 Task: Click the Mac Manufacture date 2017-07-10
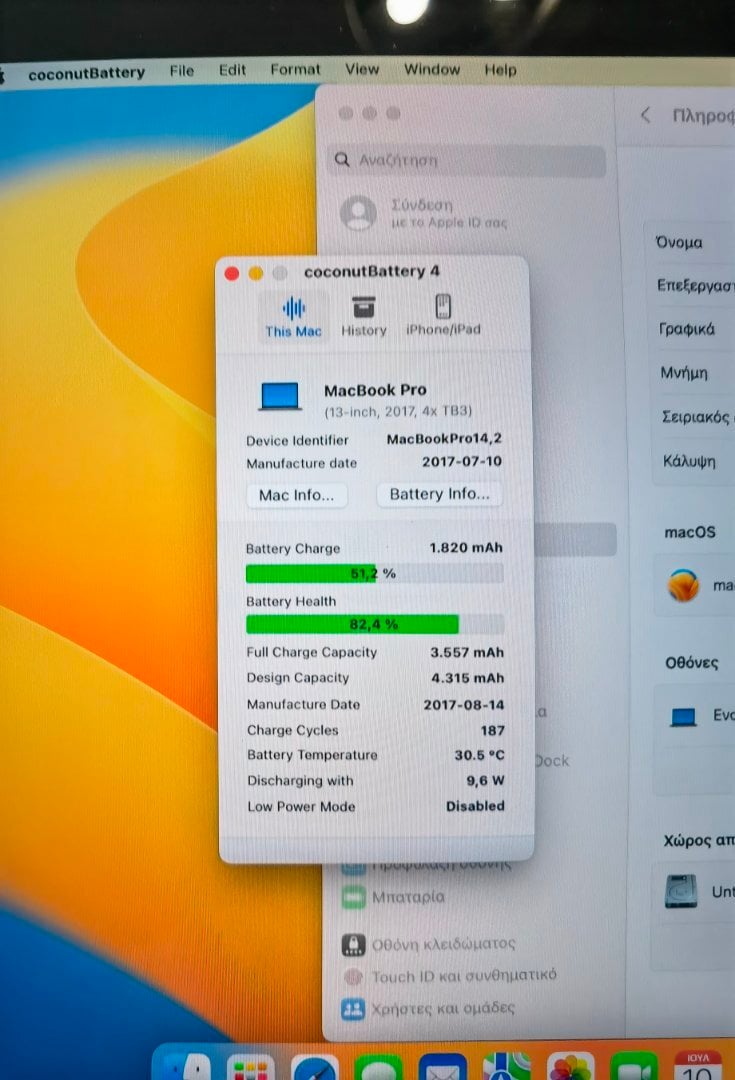coord(462,461)
